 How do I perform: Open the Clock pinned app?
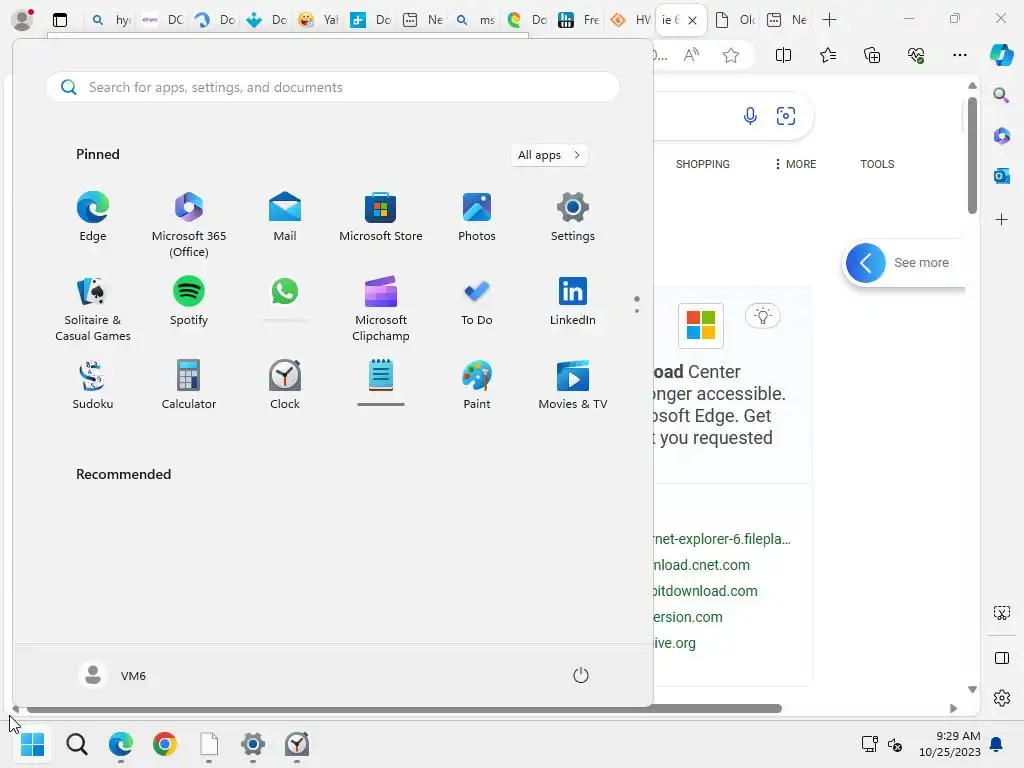[x=285, y=385]
